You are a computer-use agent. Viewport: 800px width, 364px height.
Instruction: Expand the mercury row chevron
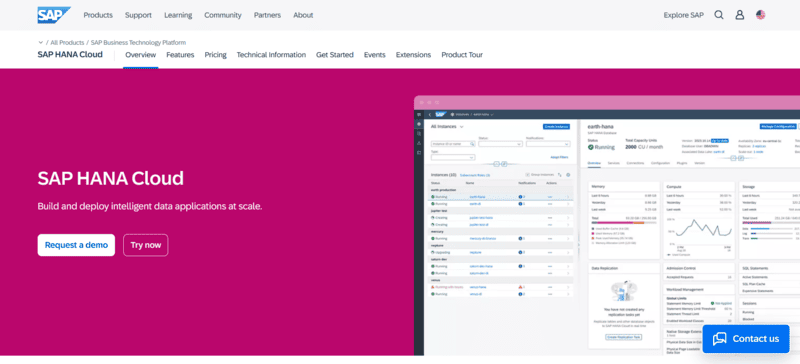tap(568, 238)
